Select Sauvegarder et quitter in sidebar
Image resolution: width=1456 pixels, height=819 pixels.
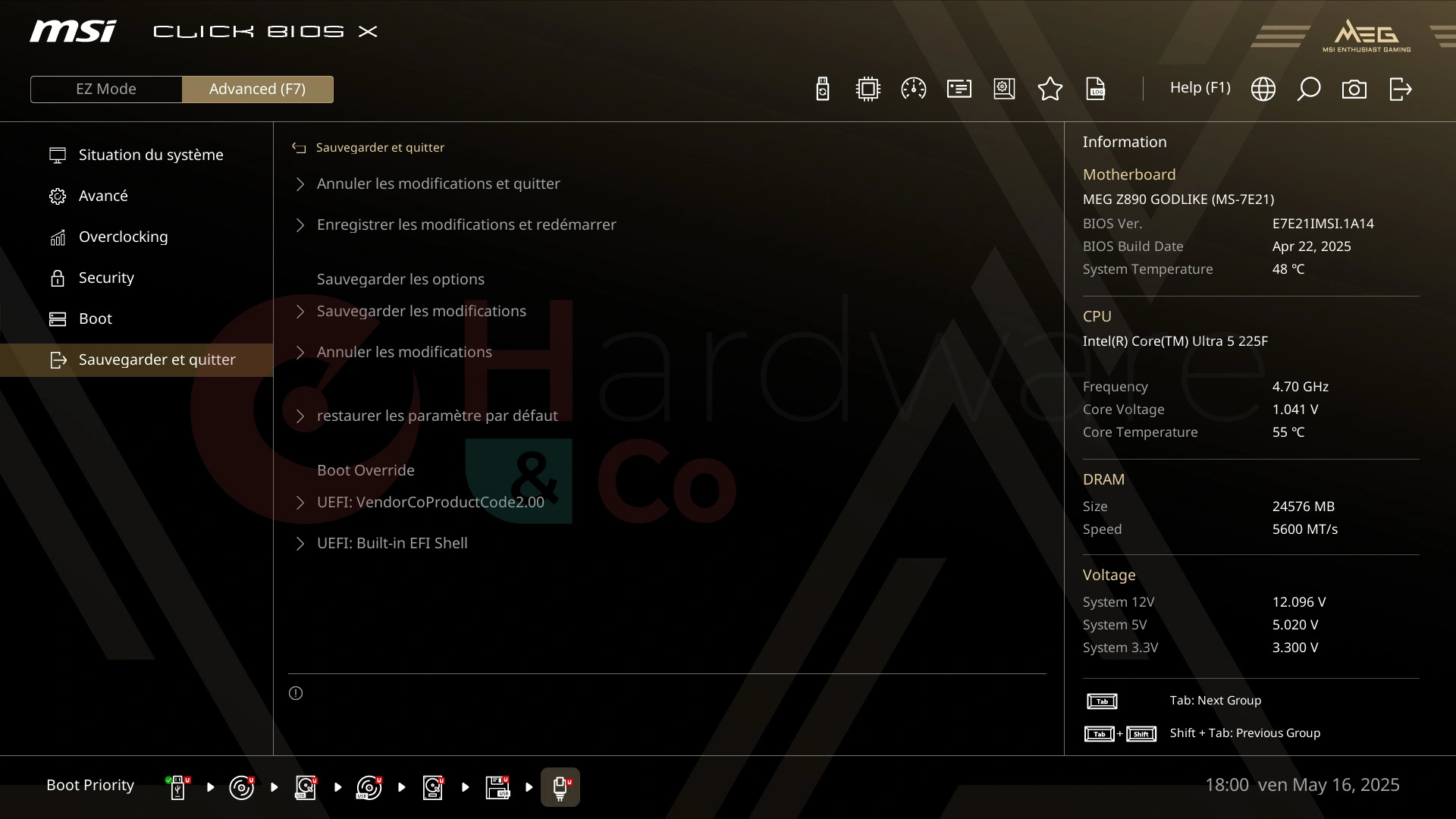point(136,359)
